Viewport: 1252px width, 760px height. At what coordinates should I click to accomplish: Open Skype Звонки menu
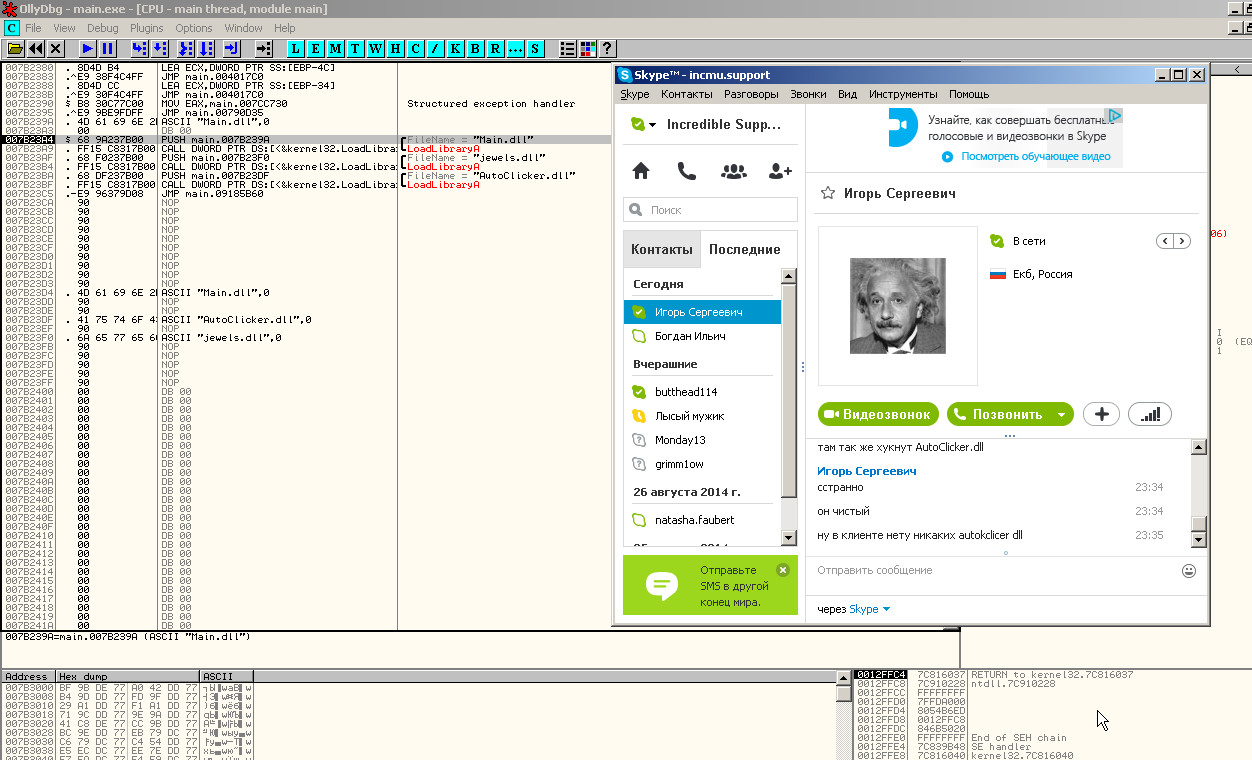[x=808, y=94]
